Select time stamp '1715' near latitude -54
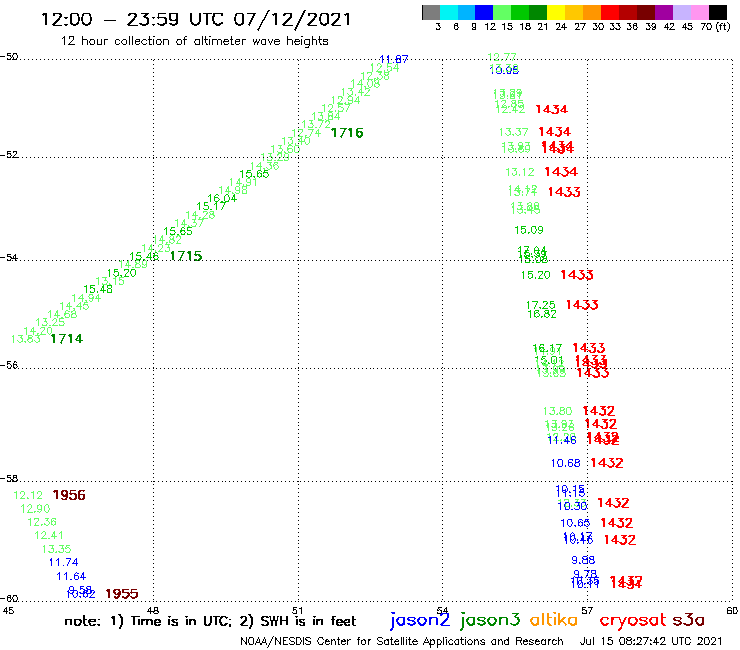This screenshot has width=740, height=650. (x=186, y=256)
